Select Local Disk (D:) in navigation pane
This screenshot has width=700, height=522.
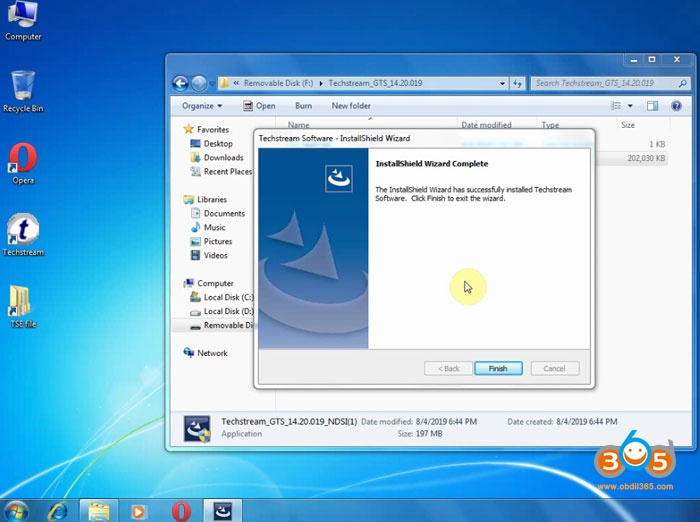[221, 311]
